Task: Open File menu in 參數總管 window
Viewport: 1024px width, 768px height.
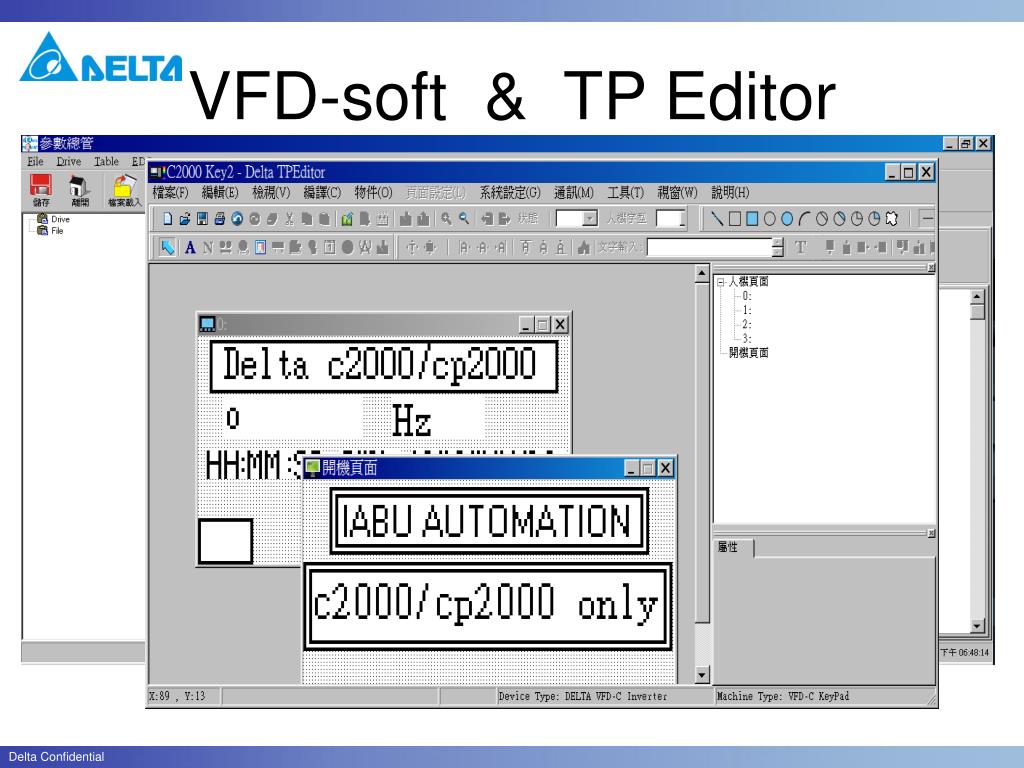Action: tap(35, 161)
